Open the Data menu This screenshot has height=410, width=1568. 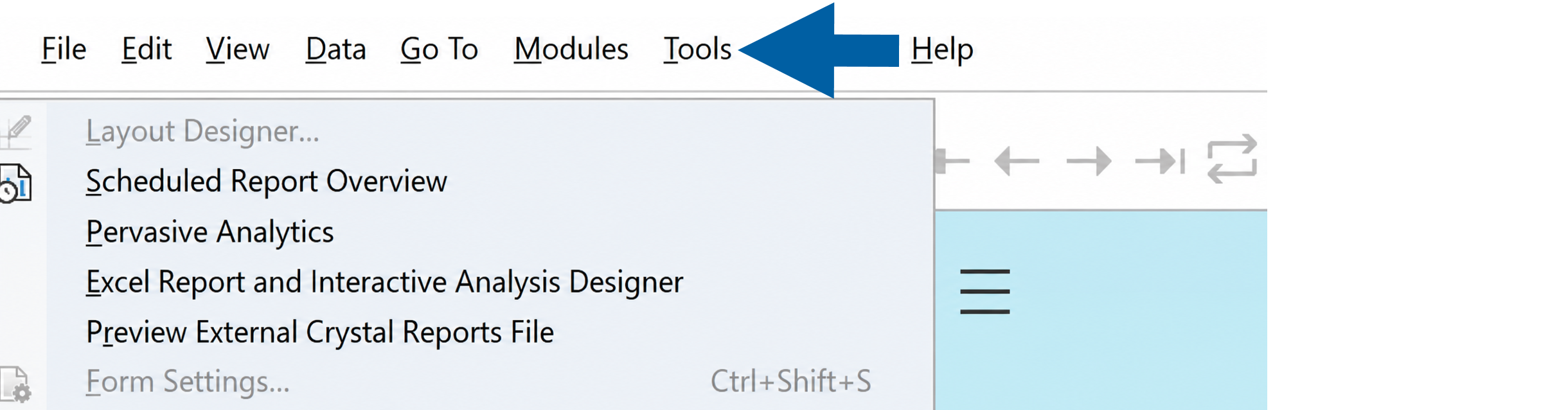tap(335, 49)
